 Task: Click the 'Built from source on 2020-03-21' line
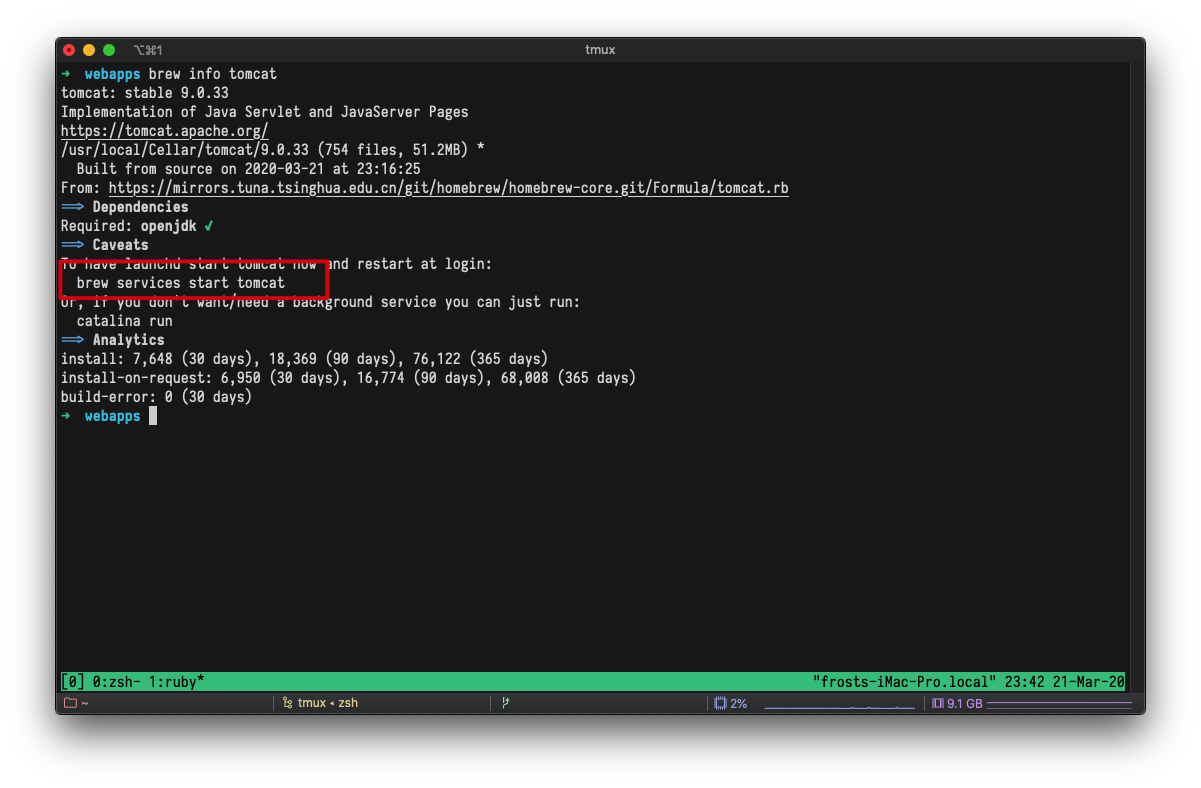(x=249, y=169)
